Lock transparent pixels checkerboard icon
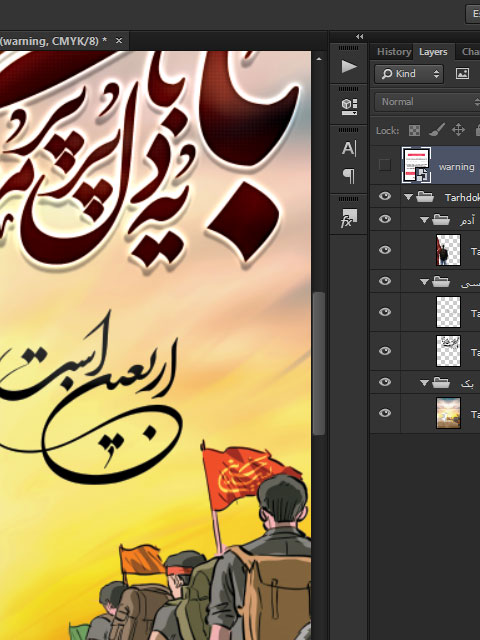The height and width of the screenshot is (640, 480). click(414, 131)
